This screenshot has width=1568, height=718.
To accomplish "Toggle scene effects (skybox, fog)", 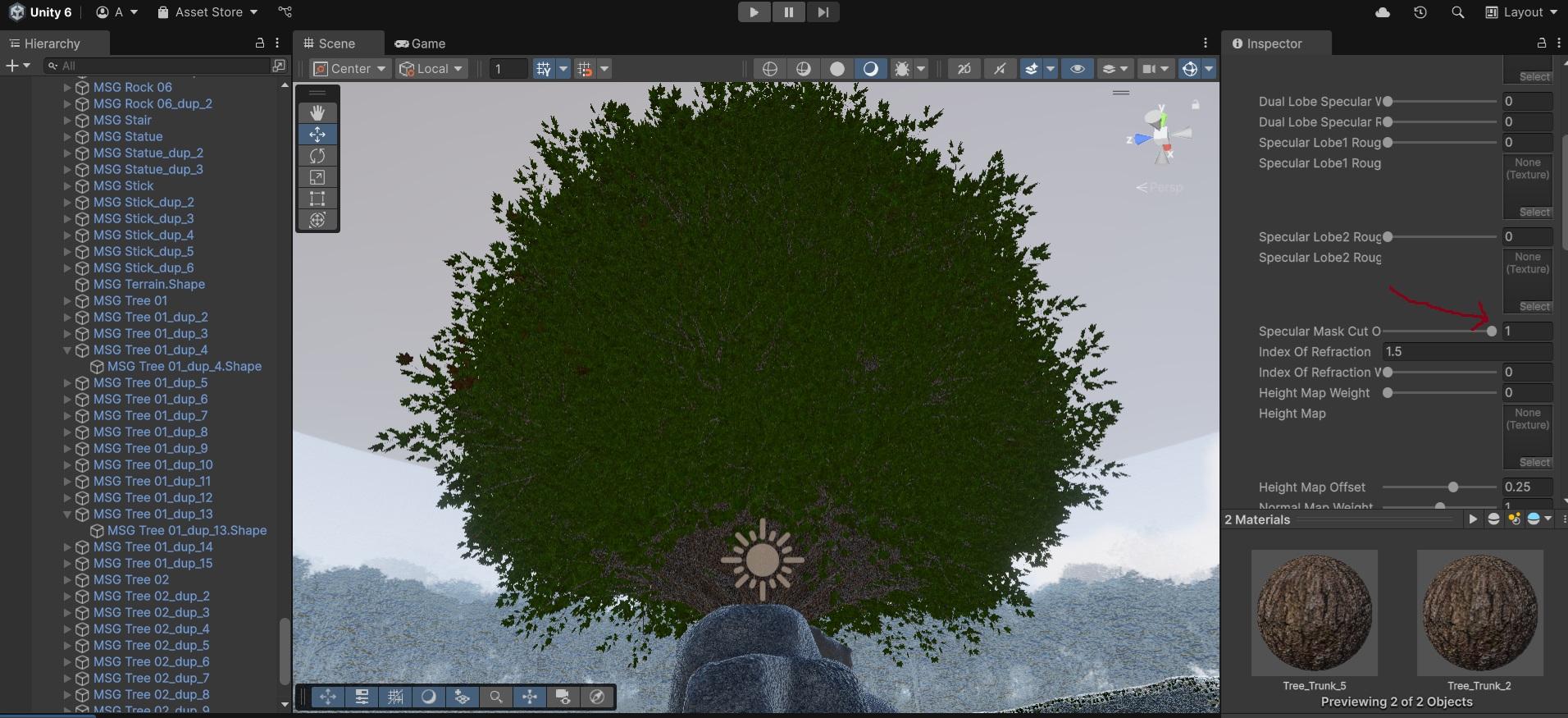I will 1032,69.
